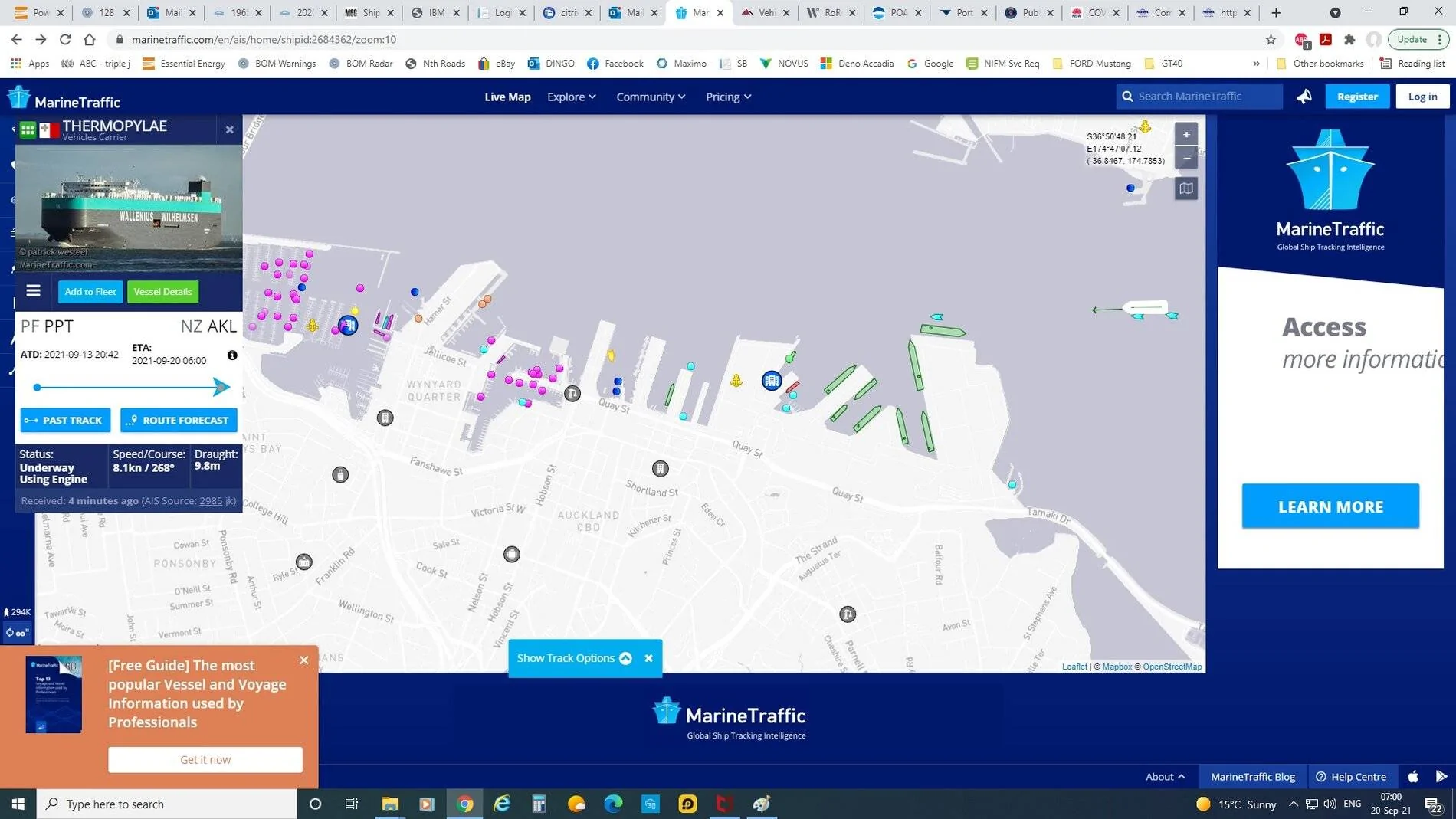The height and width of the screenshot is (819, 1456).
Task: Expand the Explore dropdown menu
Action: click(571, 97)
